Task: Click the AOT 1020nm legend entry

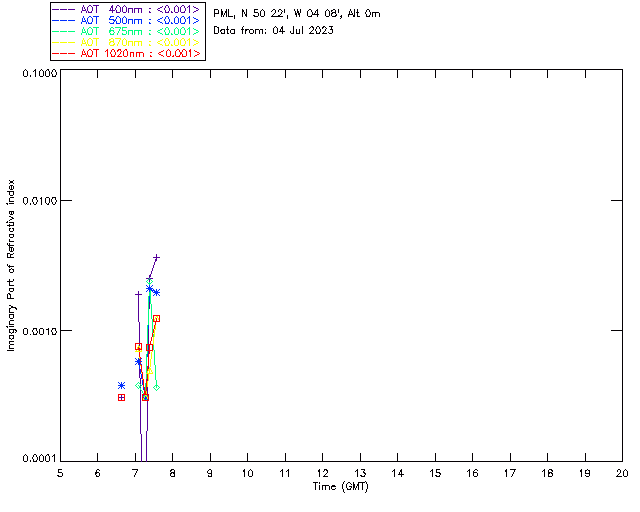Action: point(127,53)
